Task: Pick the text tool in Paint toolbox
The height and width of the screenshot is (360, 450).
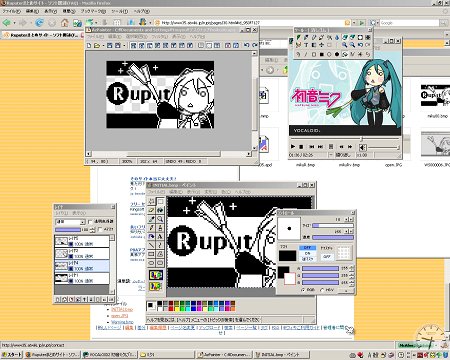Action: 160,236
